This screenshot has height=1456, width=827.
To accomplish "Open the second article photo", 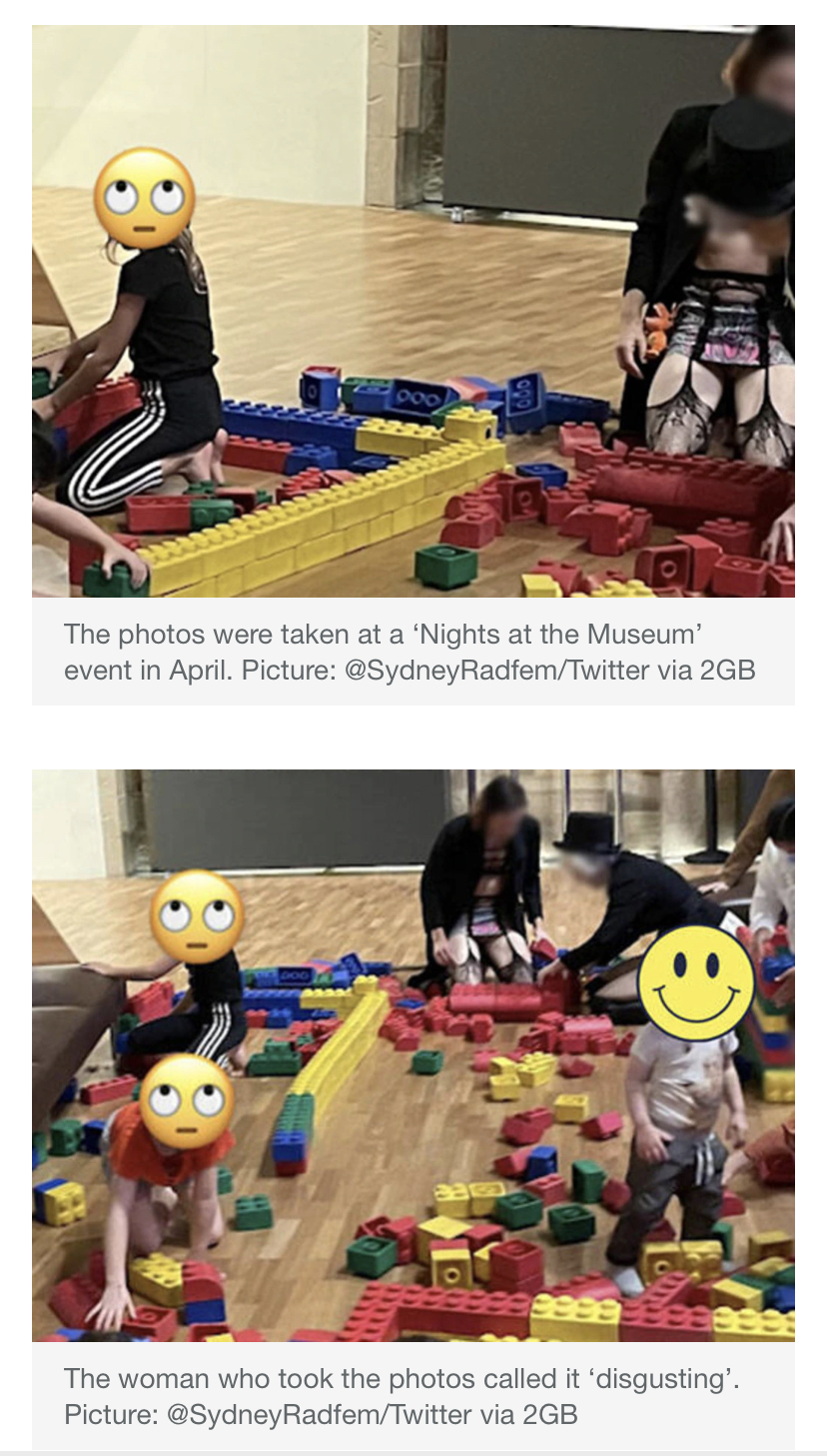I will pos(413,1055).
